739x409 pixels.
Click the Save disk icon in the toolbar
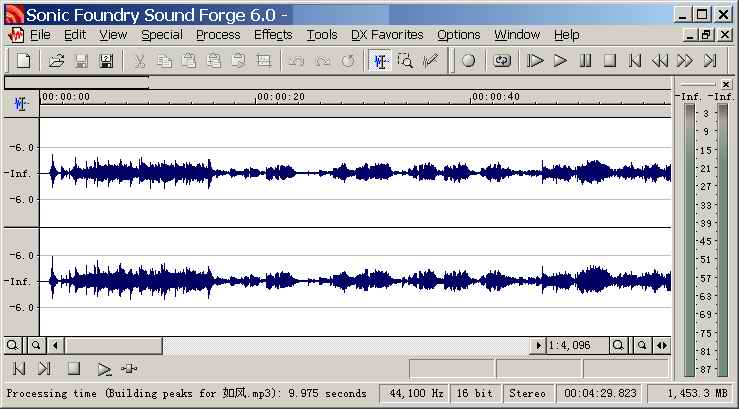tap(81, 61)
